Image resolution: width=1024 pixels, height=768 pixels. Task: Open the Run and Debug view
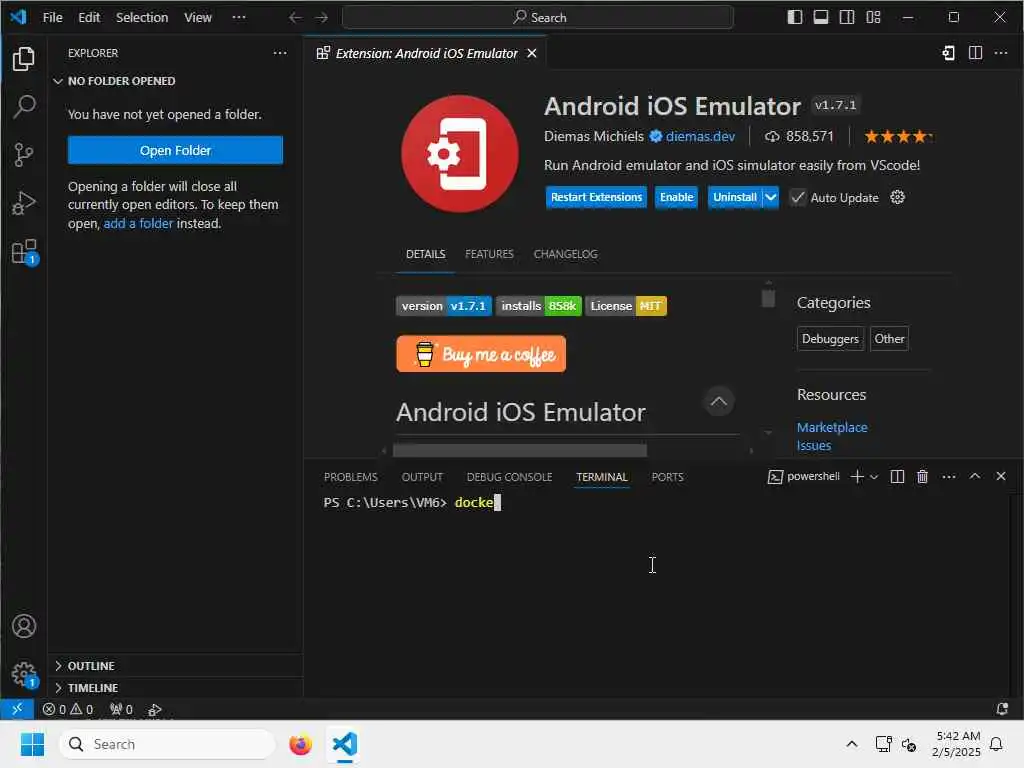pyautogui.click(x=24, y=203)
